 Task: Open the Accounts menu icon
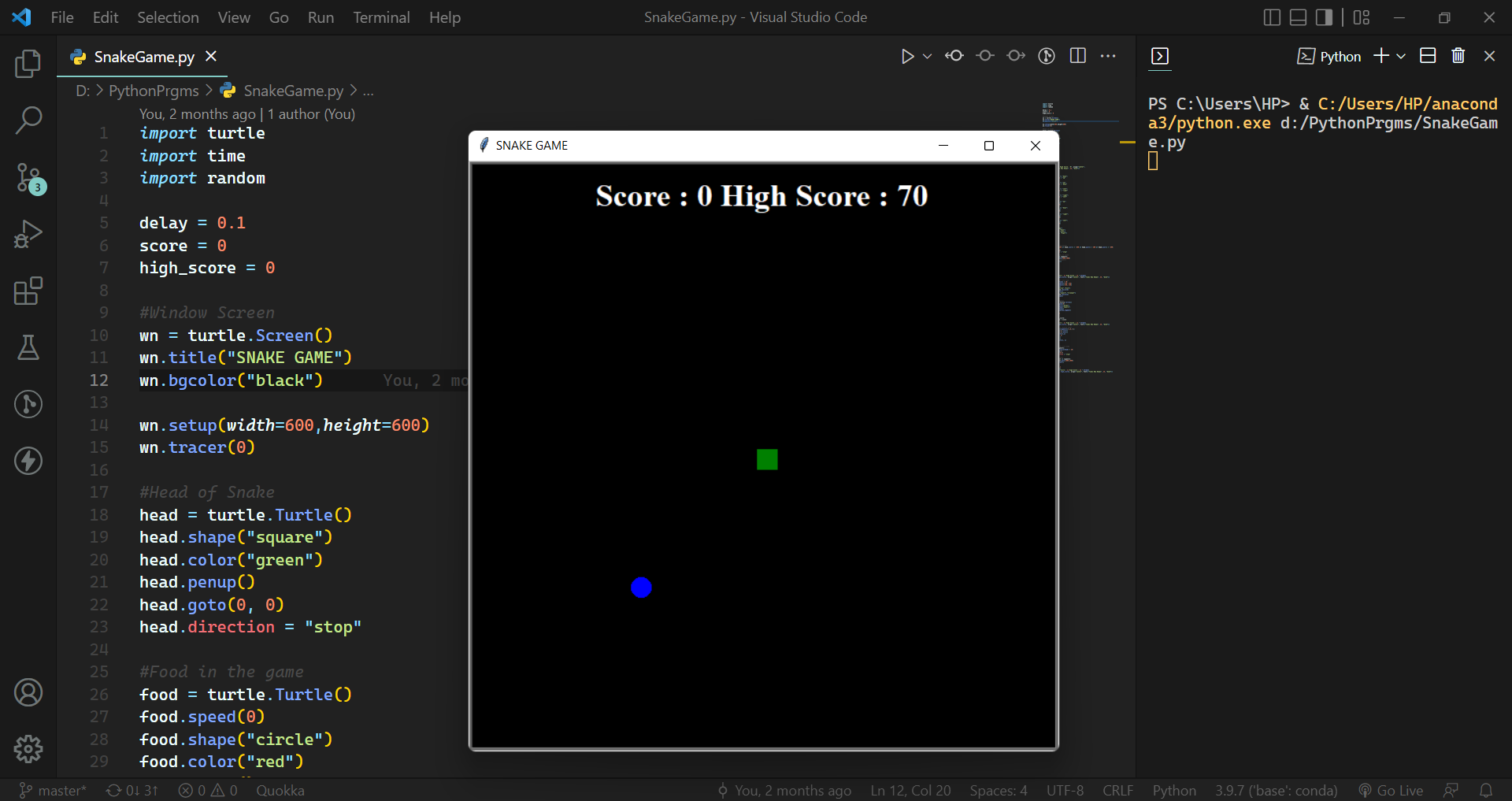[28, 692]
